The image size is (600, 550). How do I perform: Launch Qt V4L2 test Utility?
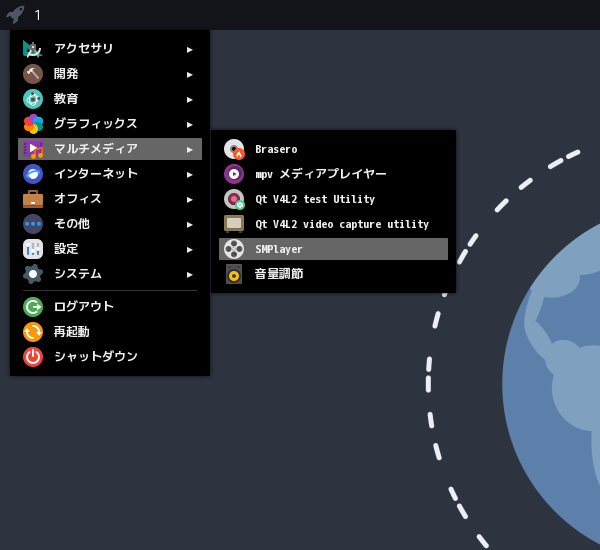click(x=333, y=199)
